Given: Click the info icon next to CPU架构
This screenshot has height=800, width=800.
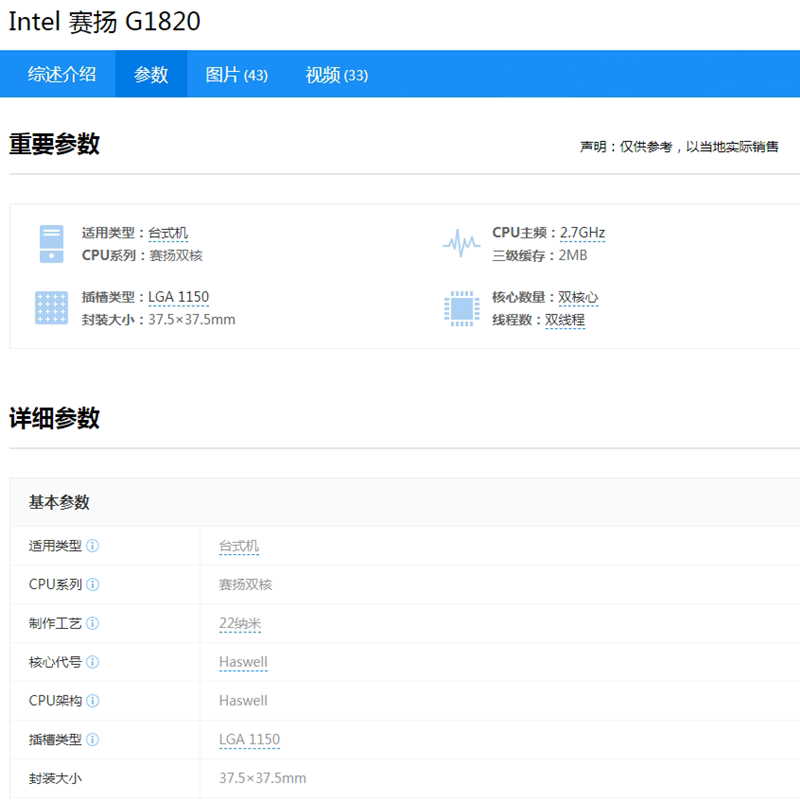Looking at the screenshot, I should (92, 701).
